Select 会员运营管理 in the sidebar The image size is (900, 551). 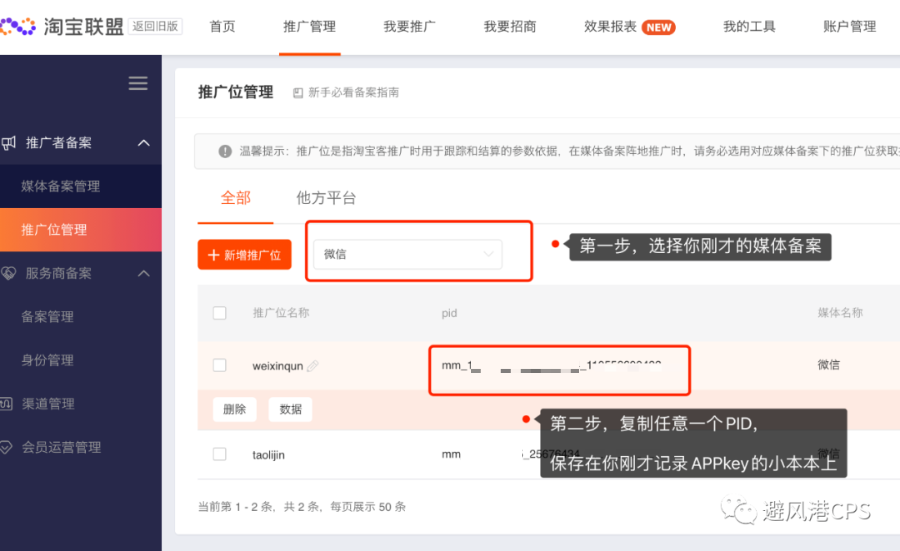pos(61,447)
